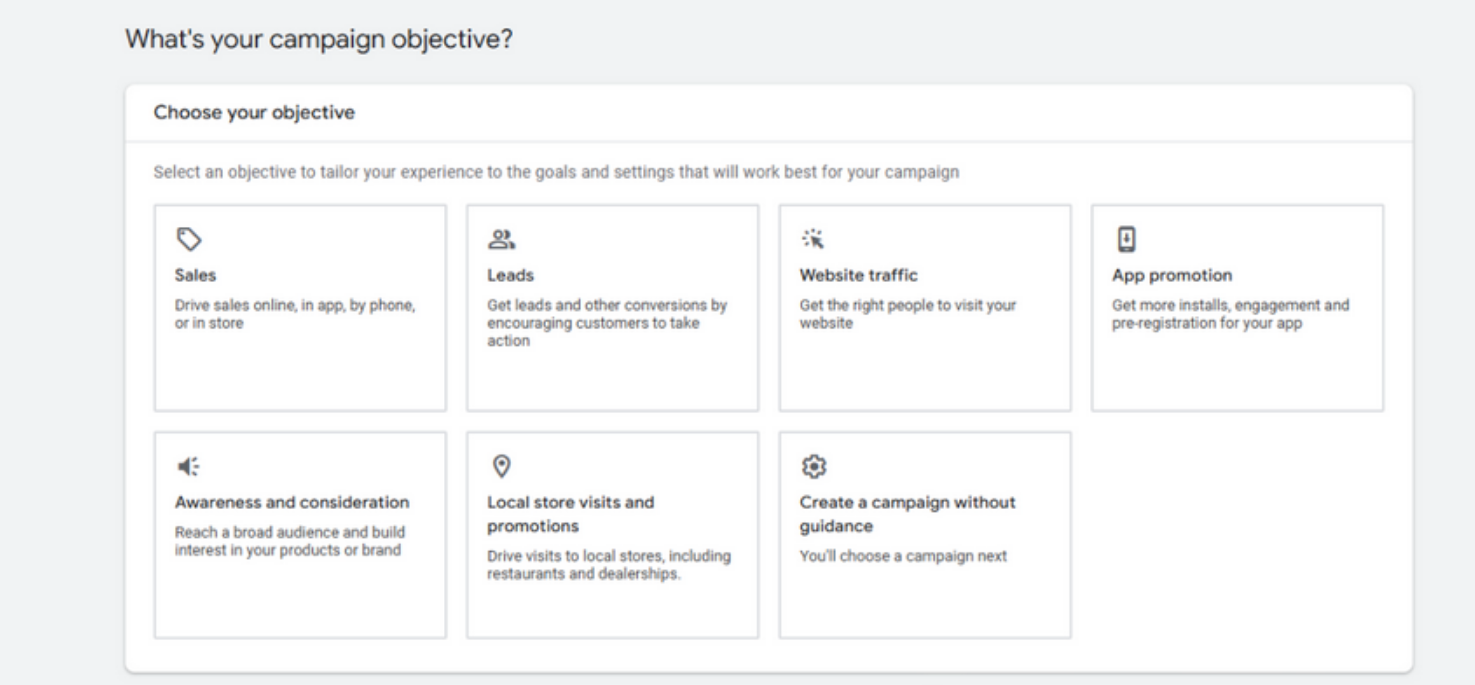Click "Reach a broad audience" description text
The height and width of the screenshot is (685, 1475).
[x=290, y=541]
